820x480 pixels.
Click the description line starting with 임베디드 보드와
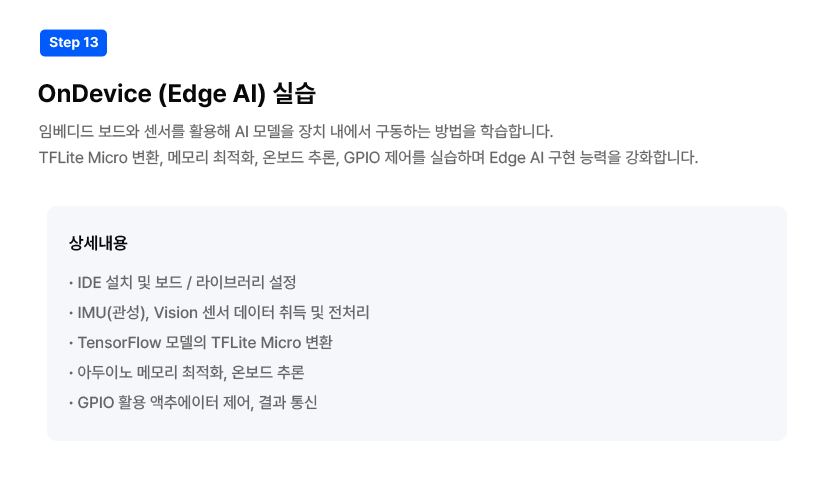click(296, 131)
